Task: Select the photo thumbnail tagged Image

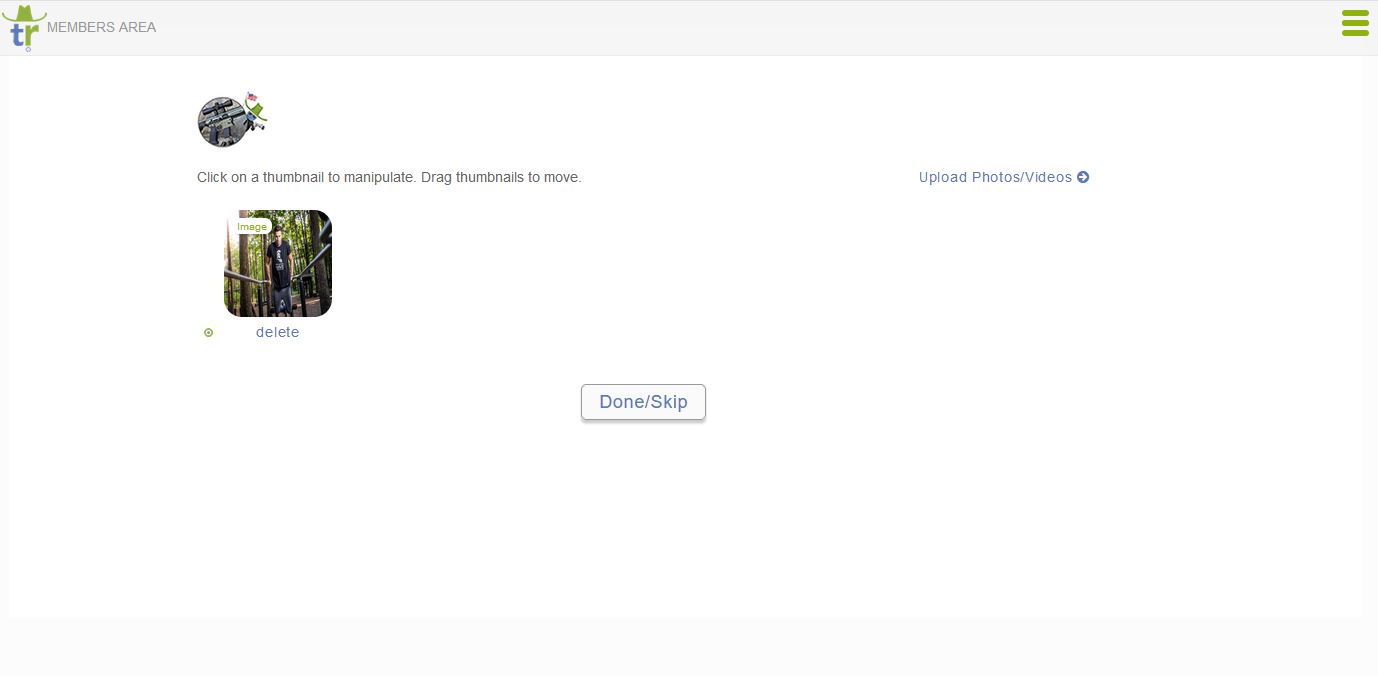Action: tap(278, 264)
